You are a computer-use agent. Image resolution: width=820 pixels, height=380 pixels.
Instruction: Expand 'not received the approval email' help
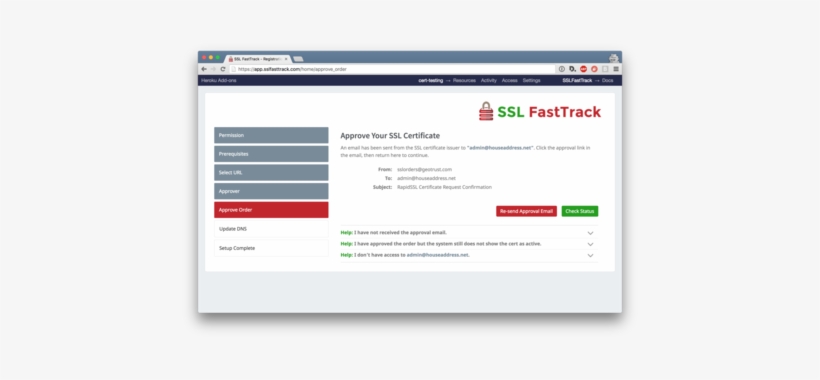pyautogui.click(x=590, y=233)
